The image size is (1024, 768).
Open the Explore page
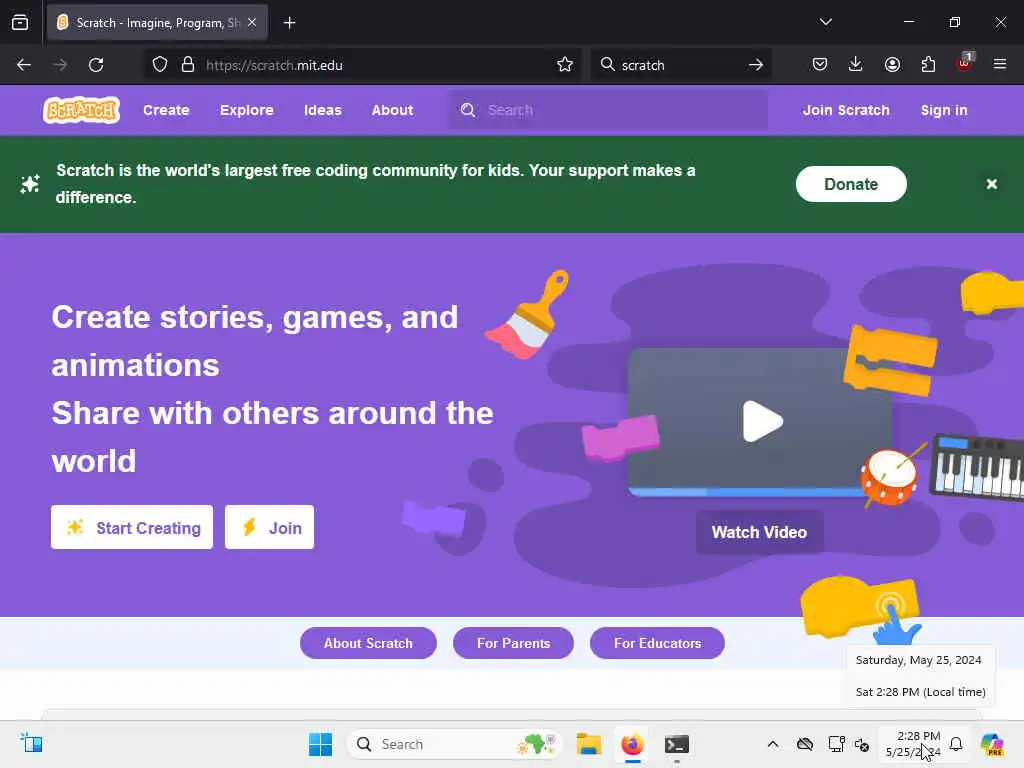tap(247, 110)
